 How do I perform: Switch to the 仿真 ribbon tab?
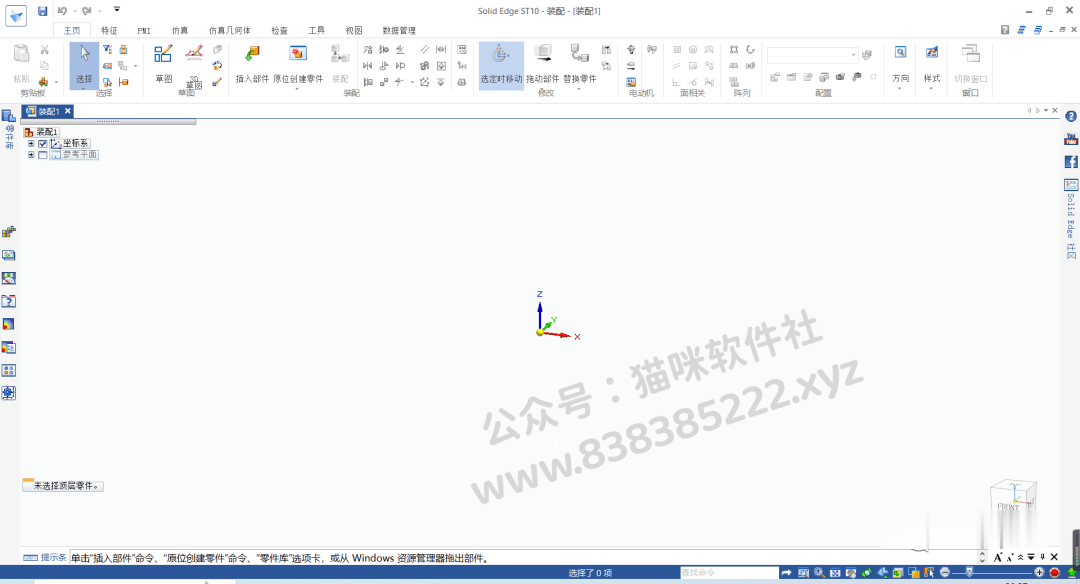180,30
